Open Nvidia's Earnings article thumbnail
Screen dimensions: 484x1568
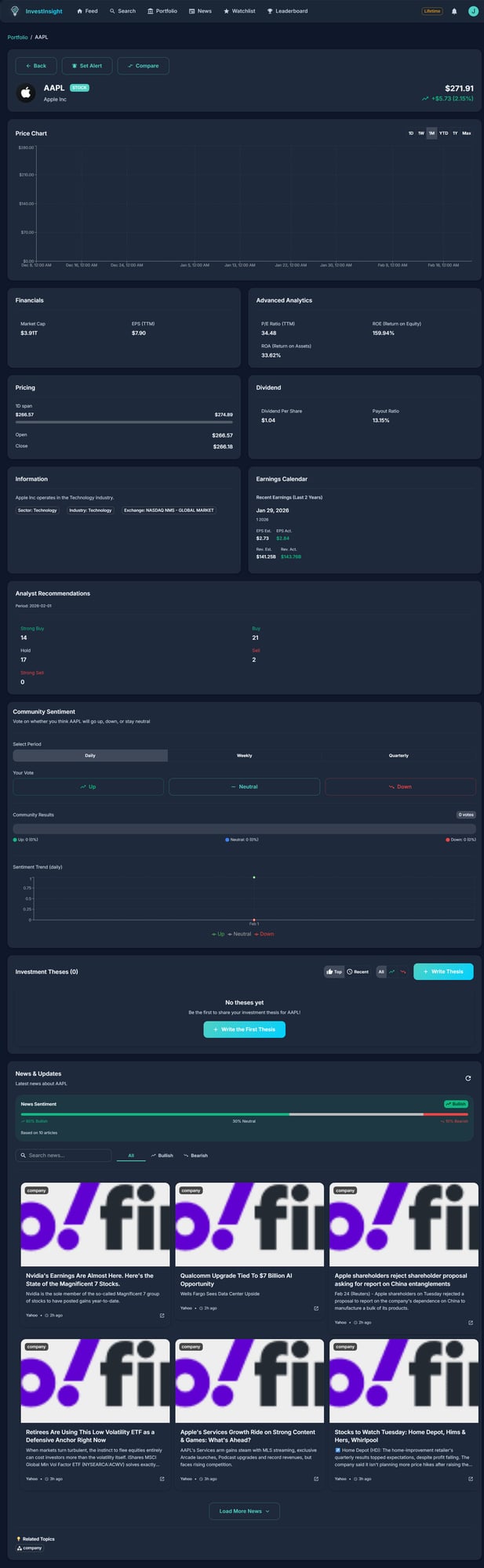pyautogui.click(x=95, y=1224)
